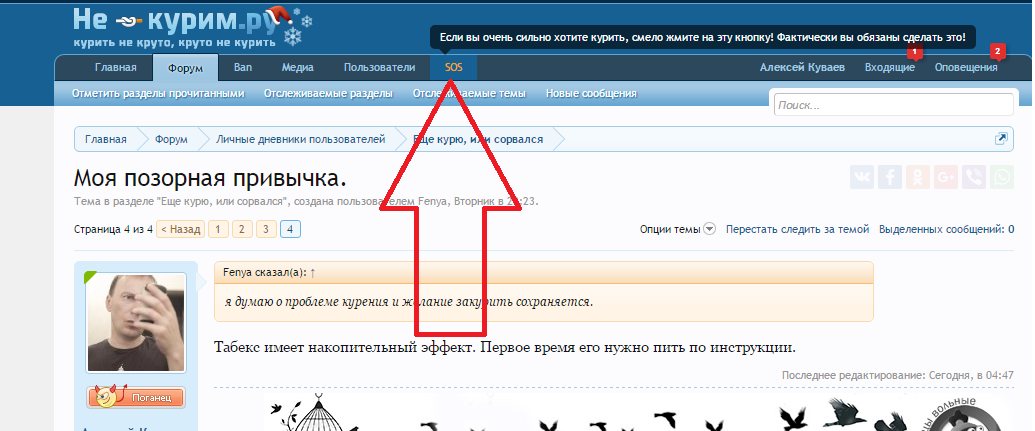The height and width of the screenshot is (431, 1035).
Task: Open Отслеживаемые разделы
Action: (328, 94)
